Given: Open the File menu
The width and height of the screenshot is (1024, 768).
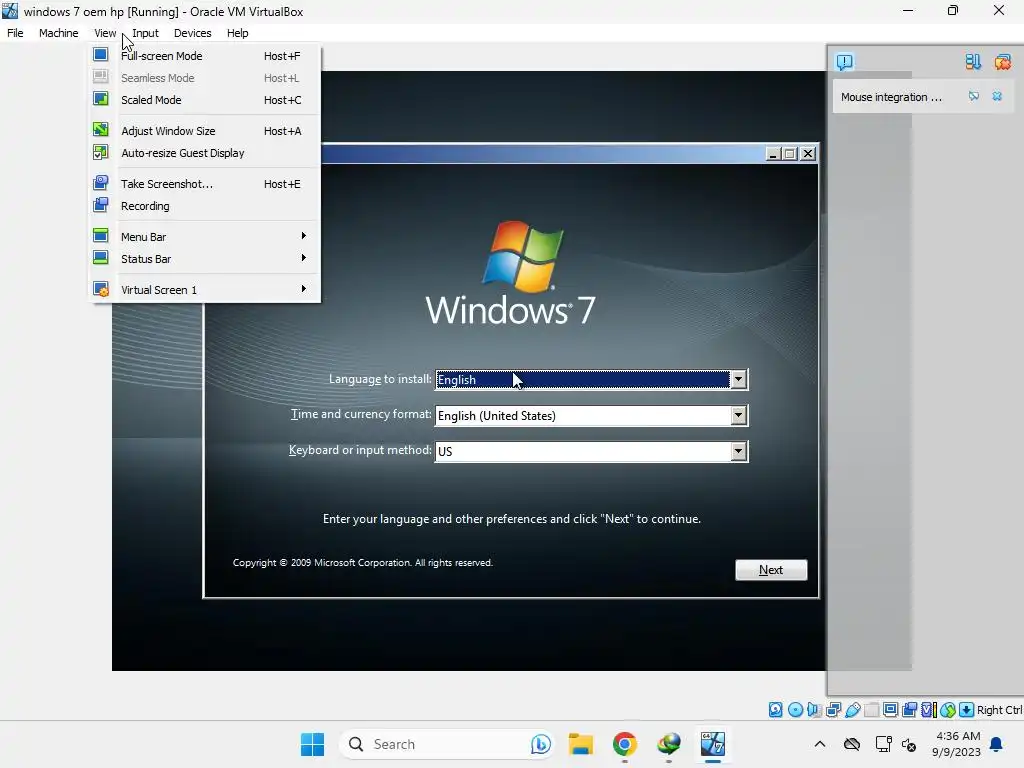Looking at the screenshot, I should pos(15,33).
